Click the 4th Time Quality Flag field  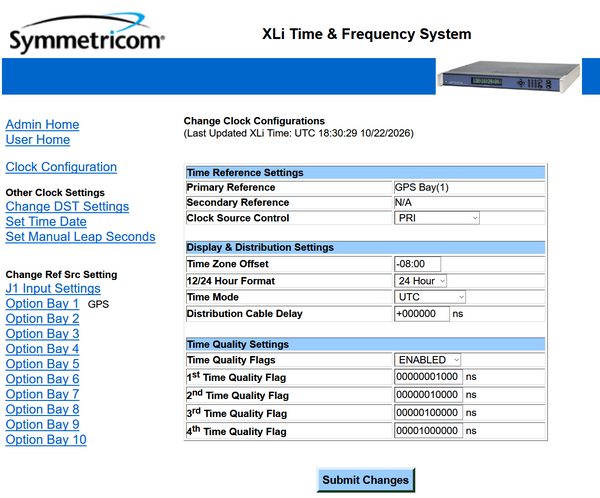click(428, 431)
